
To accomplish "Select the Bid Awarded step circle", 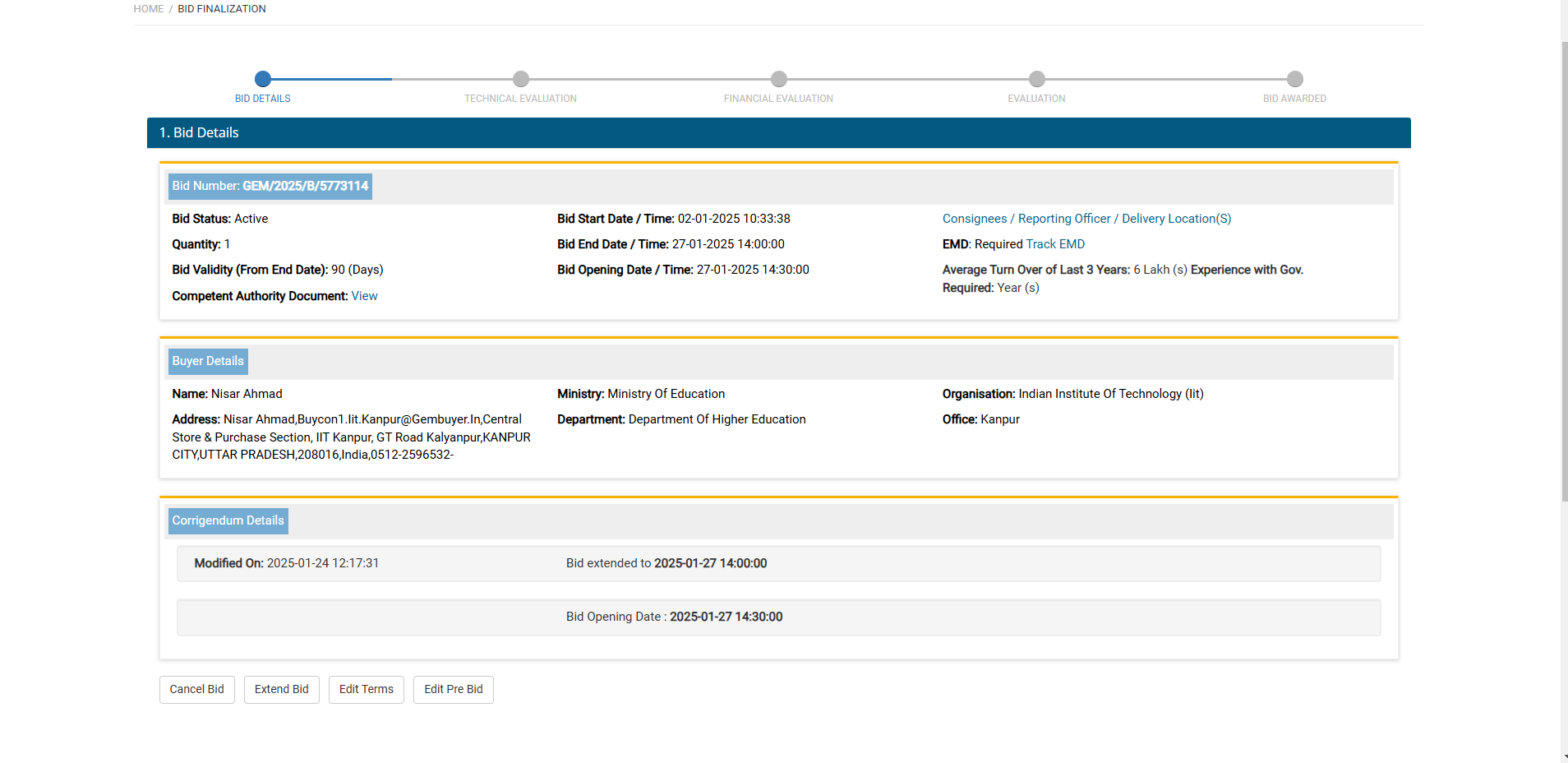I will click(1295, 79).
